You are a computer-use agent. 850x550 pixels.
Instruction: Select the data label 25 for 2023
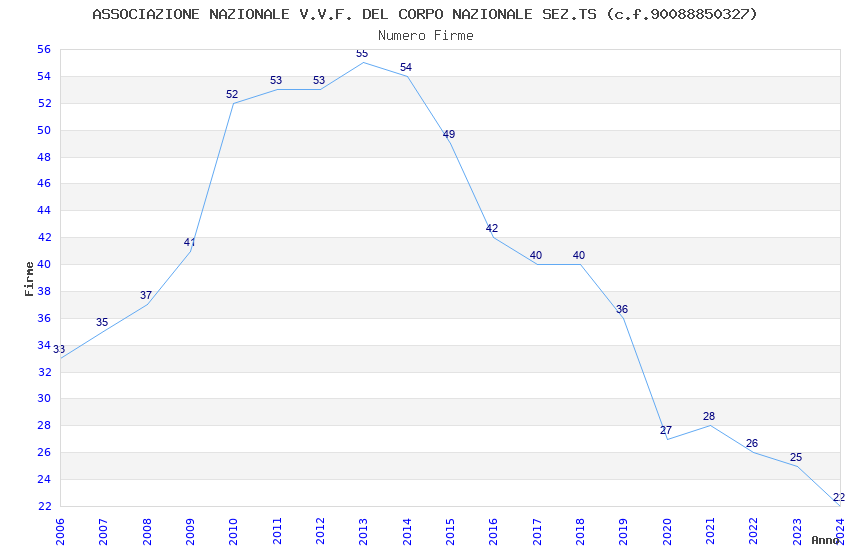tap(796, 457)
